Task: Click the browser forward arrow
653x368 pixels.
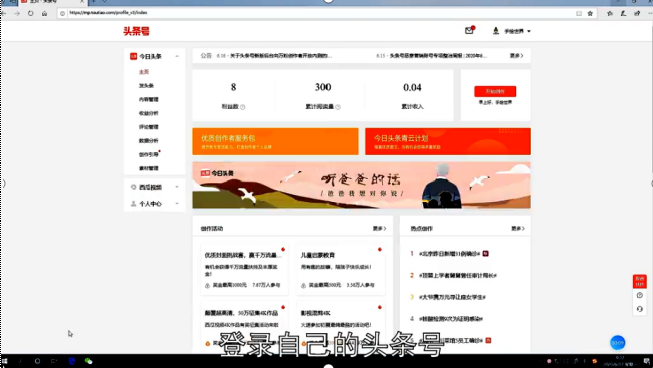Action: [x=17, y=13]
